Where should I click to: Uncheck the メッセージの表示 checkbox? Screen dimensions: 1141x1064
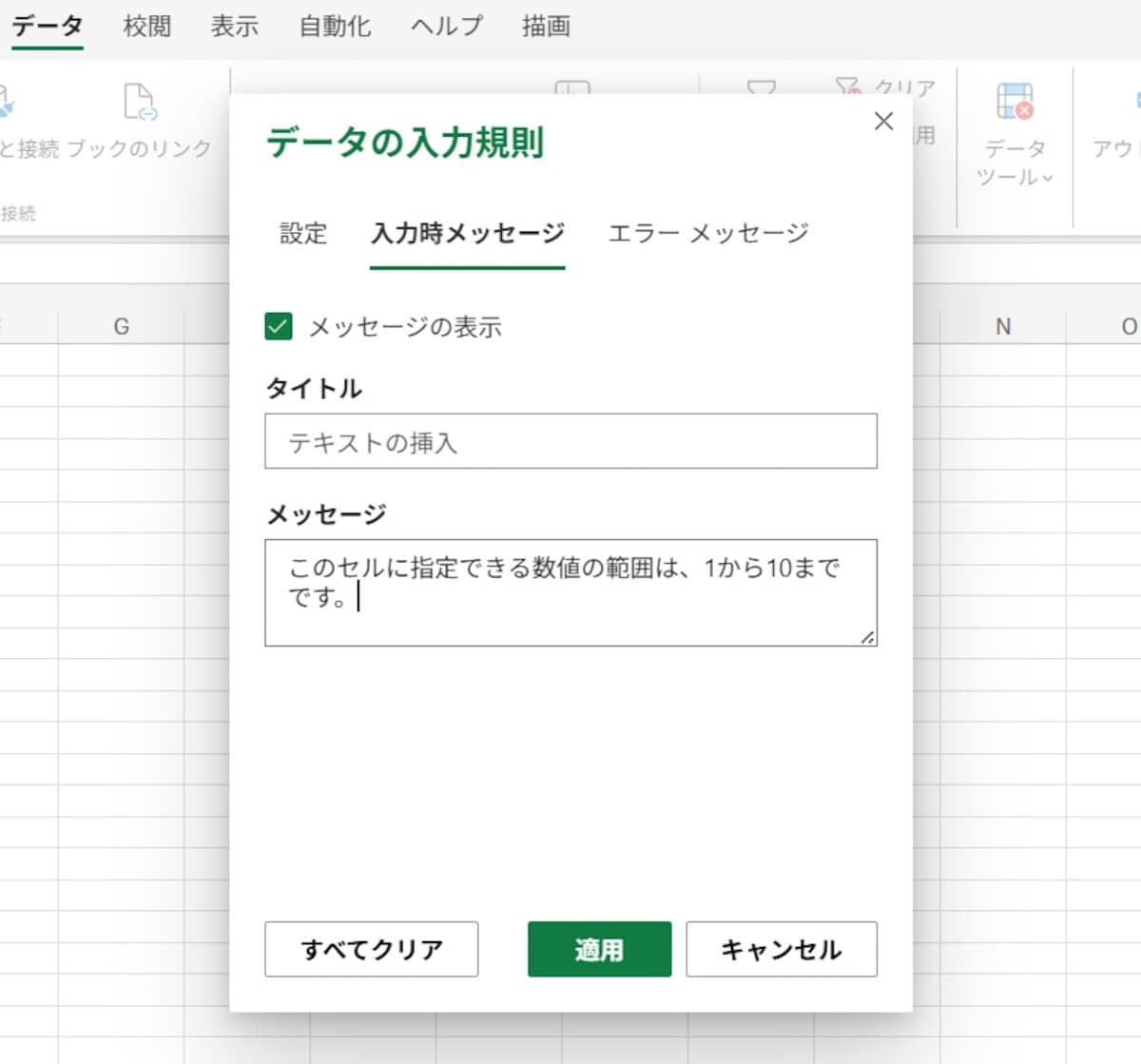click(x=277, y=327)
